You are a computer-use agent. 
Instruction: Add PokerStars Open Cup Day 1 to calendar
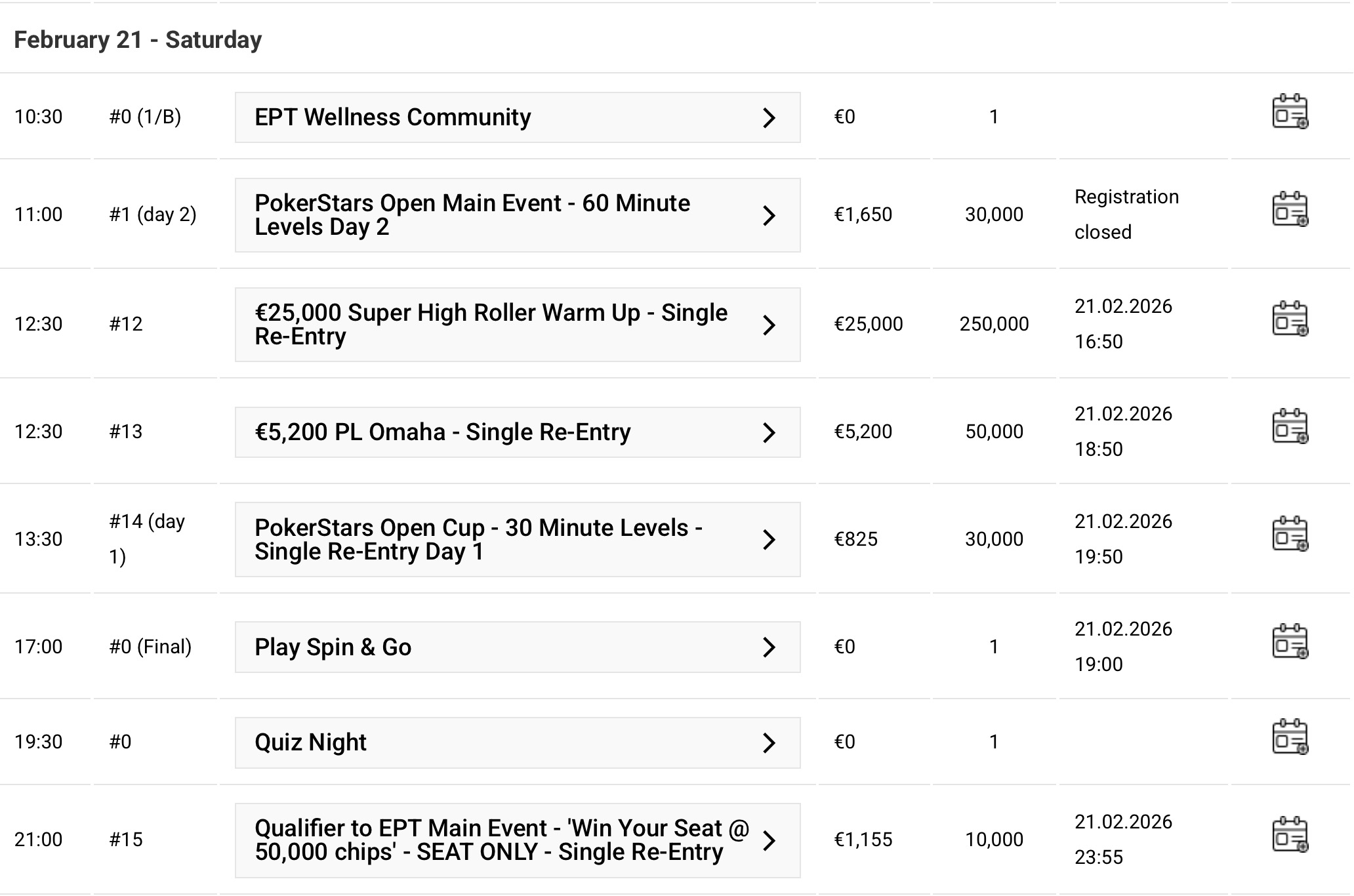click(1290, 535)
